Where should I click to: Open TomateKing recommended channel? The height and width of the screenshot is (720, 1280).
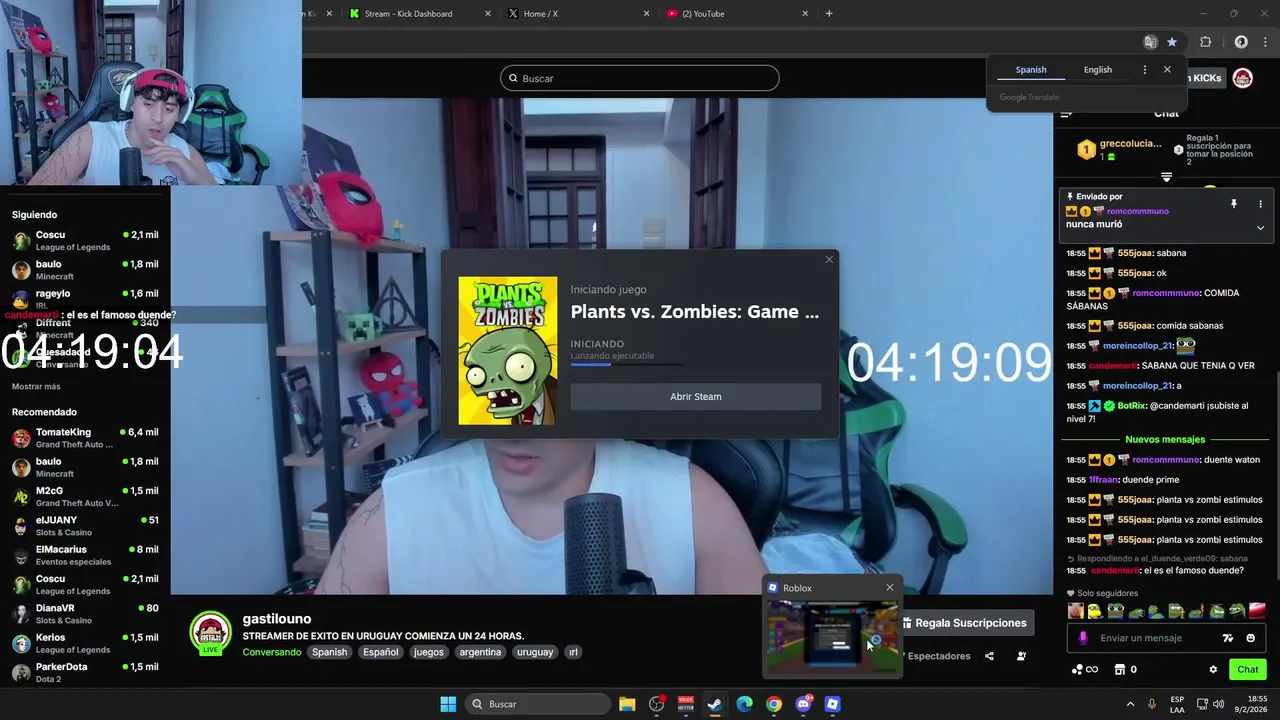tap(85, 438)
